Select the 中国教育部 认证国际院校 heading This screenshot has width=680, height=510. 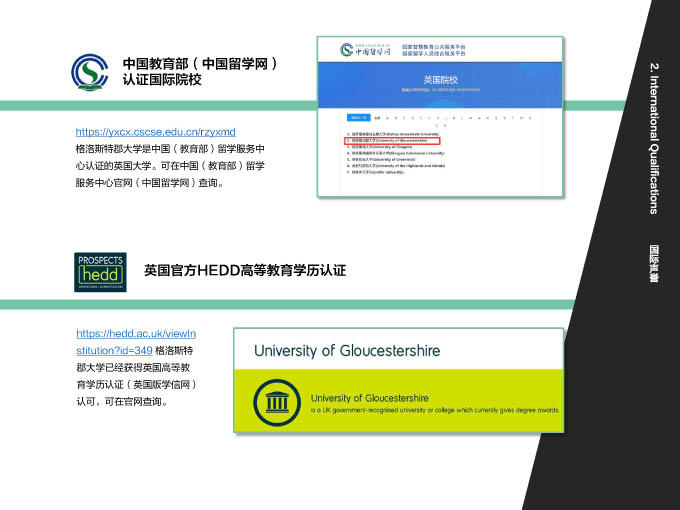[198, 71]
